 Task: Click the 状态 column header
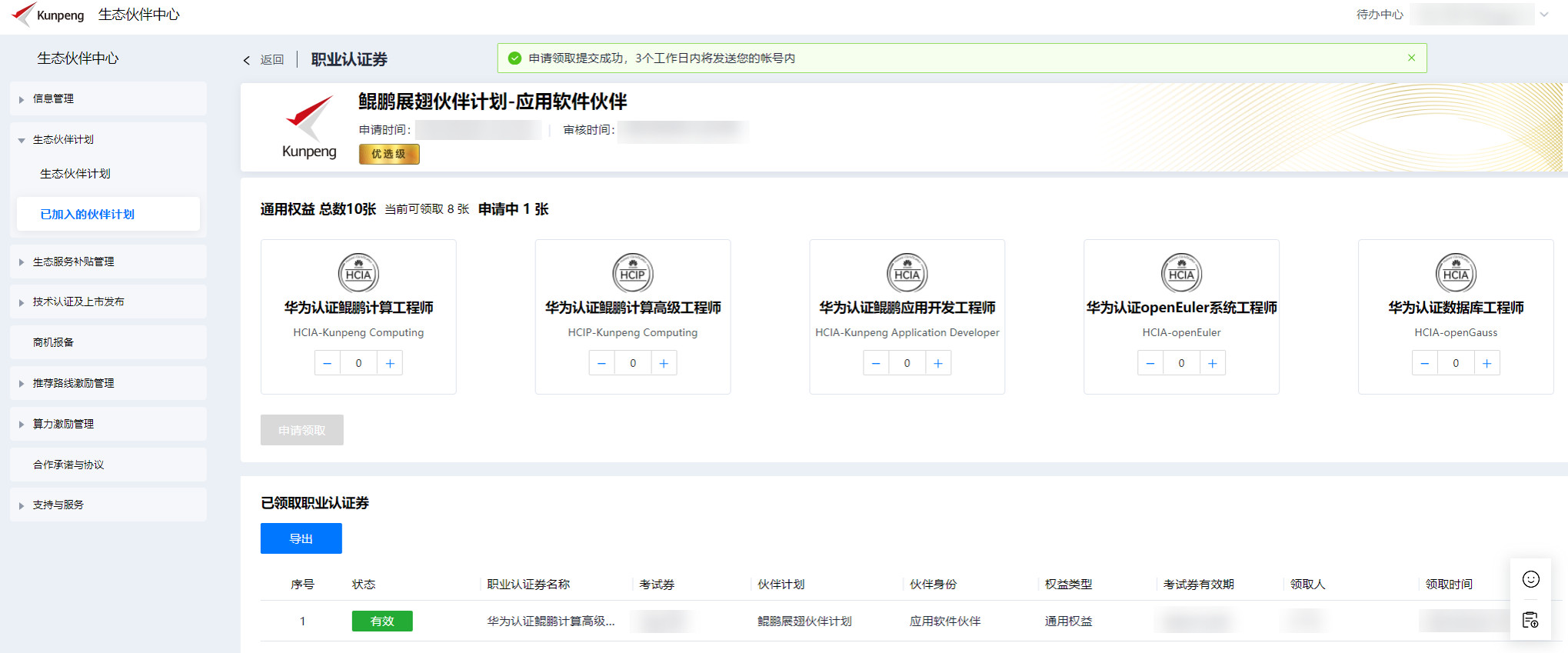coord(364,585)
